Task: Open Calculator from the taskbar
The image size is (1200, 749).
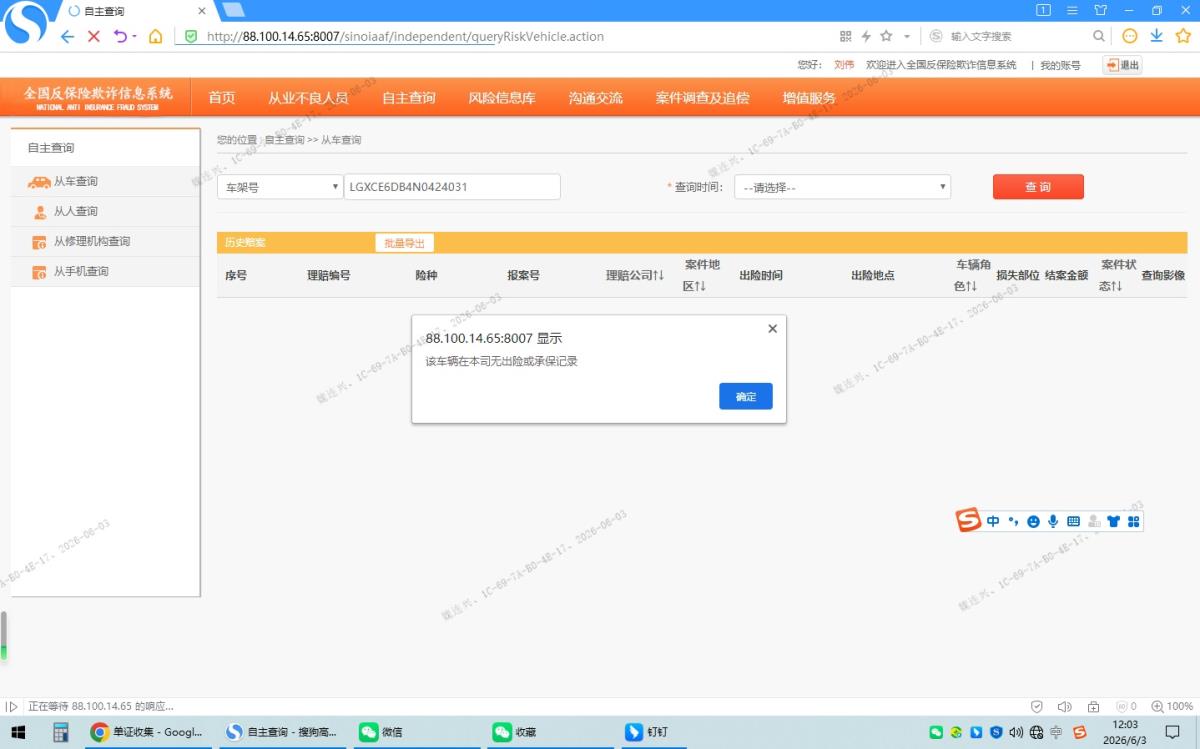Action: (60, 732)
